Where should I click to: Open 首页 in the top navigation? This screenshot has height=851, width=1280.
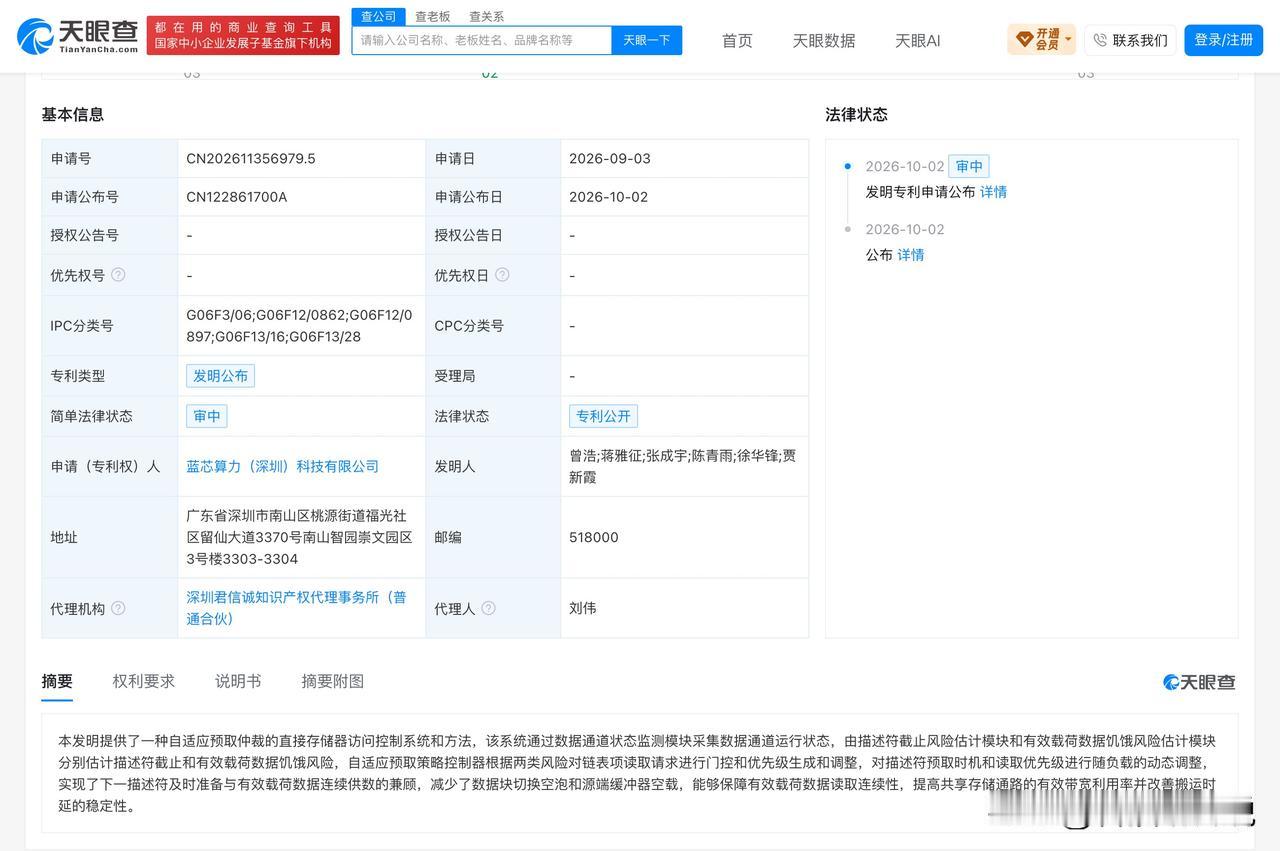coord(737,40)
